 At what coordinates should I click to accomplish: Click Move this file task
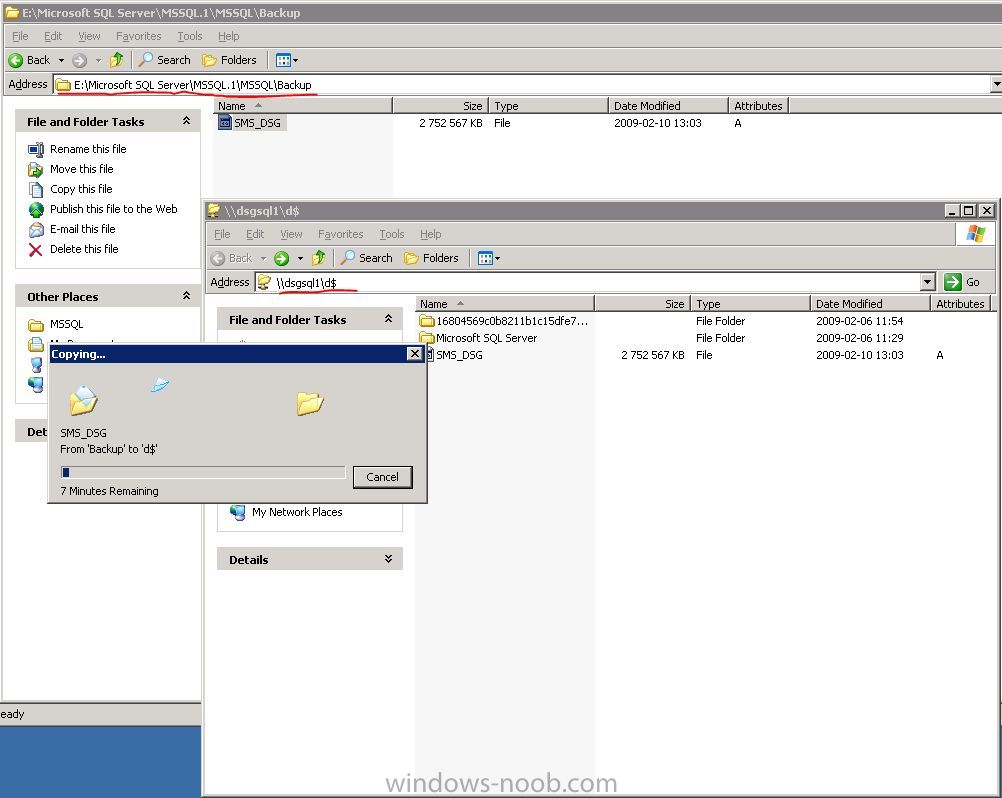click(x=71, y=169)
